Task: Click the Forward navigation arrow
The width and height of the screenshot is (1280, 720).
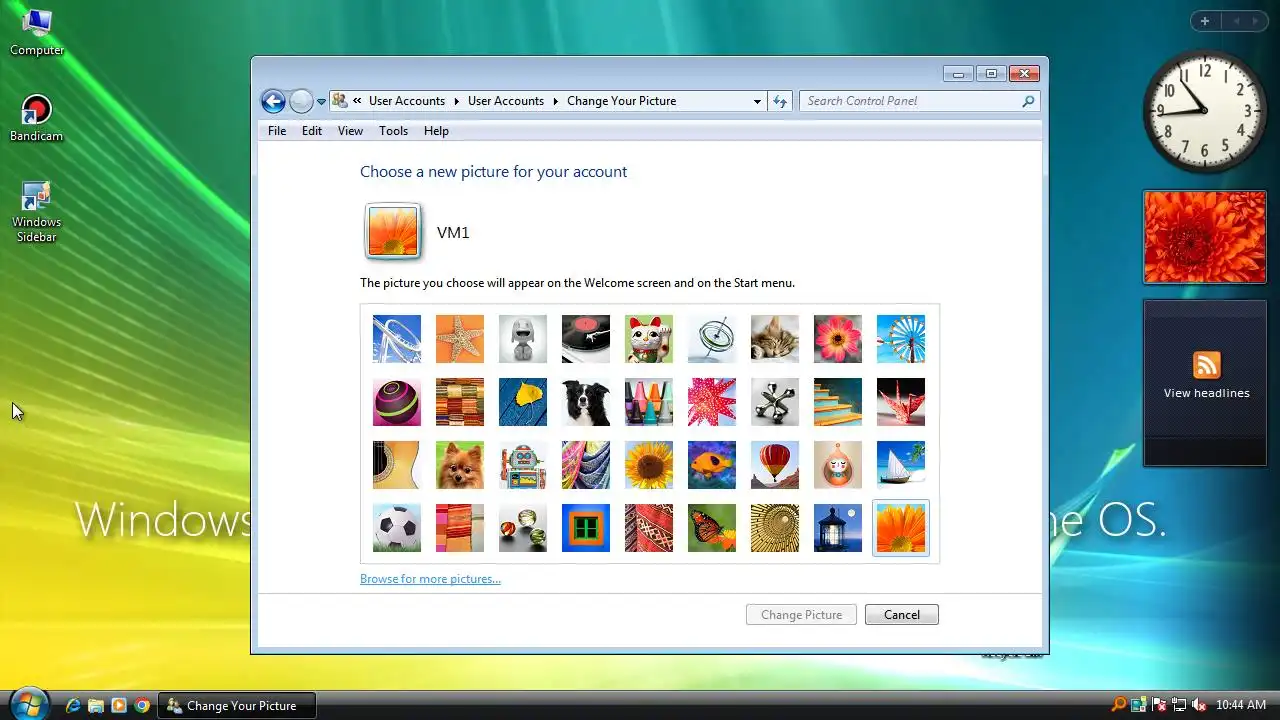Action: [x=301, y=101]
